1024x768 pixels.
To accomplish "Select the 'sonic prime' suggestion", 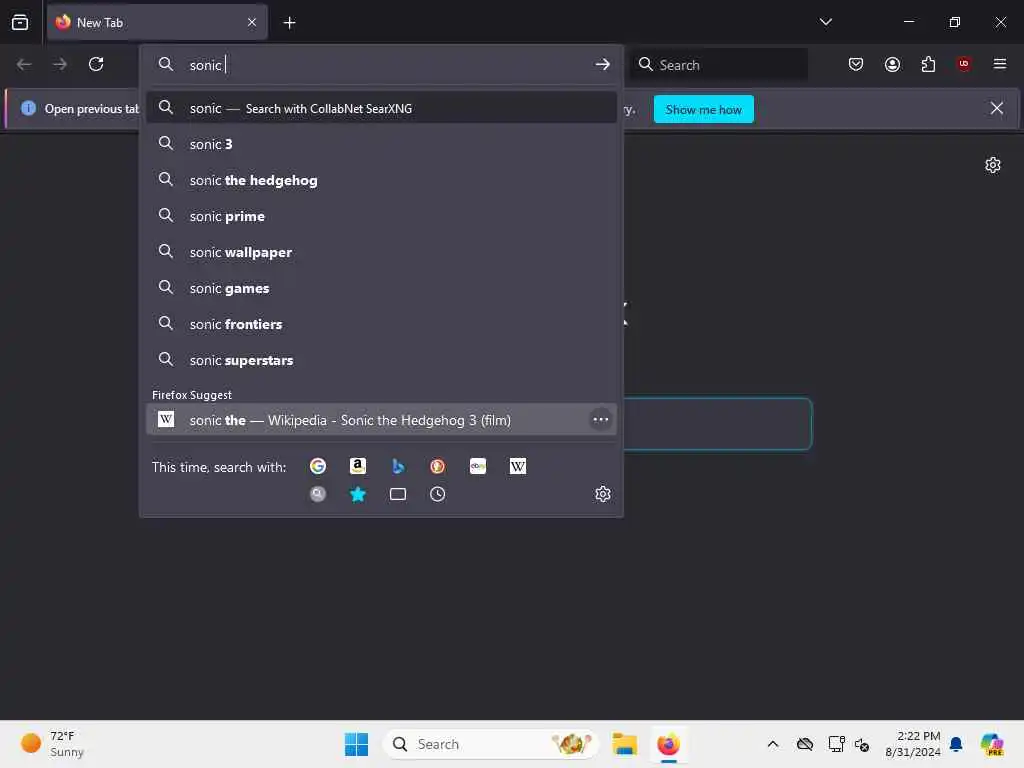I will (x=381, y=216).
